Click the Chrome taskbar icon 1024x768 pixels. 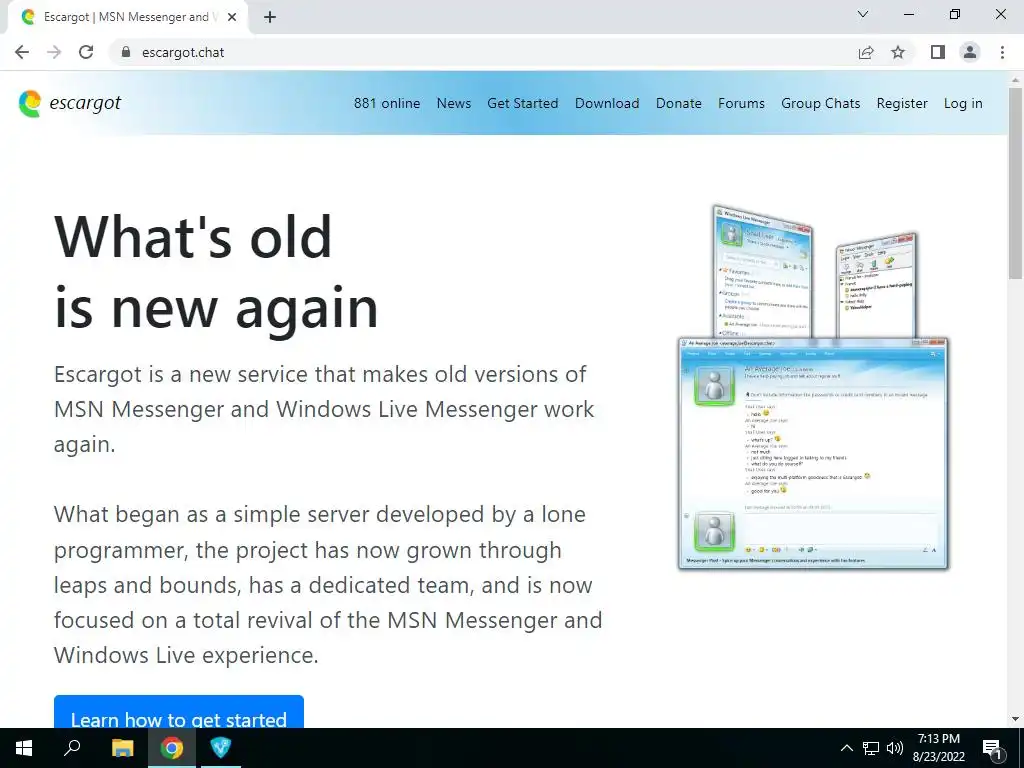click(x=172, y=748)
